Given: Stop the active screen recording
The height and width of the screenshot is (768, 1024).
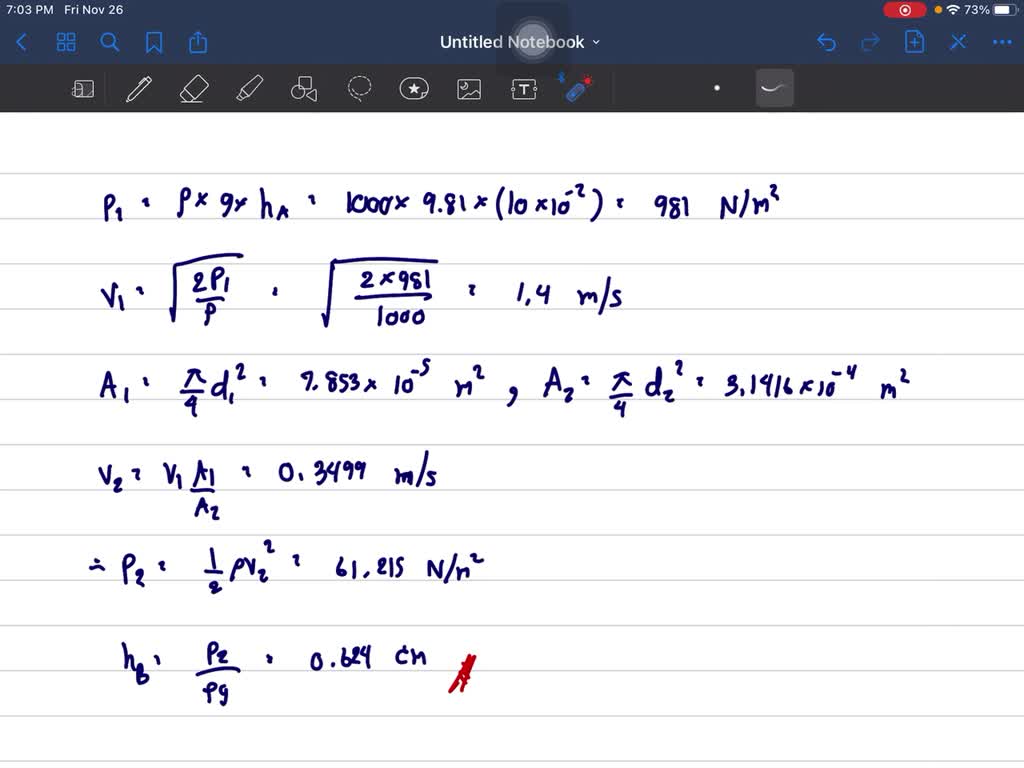Looking at the screenshot, I should click(905, 9).
